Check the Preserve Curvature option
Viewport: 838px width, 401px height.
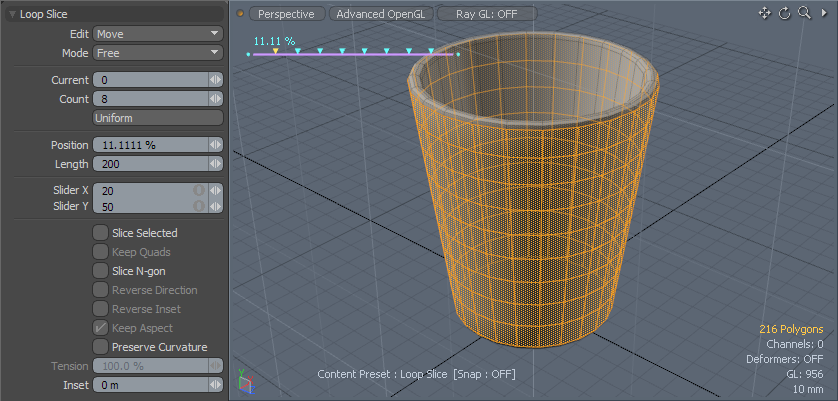(x=100, y=347)
